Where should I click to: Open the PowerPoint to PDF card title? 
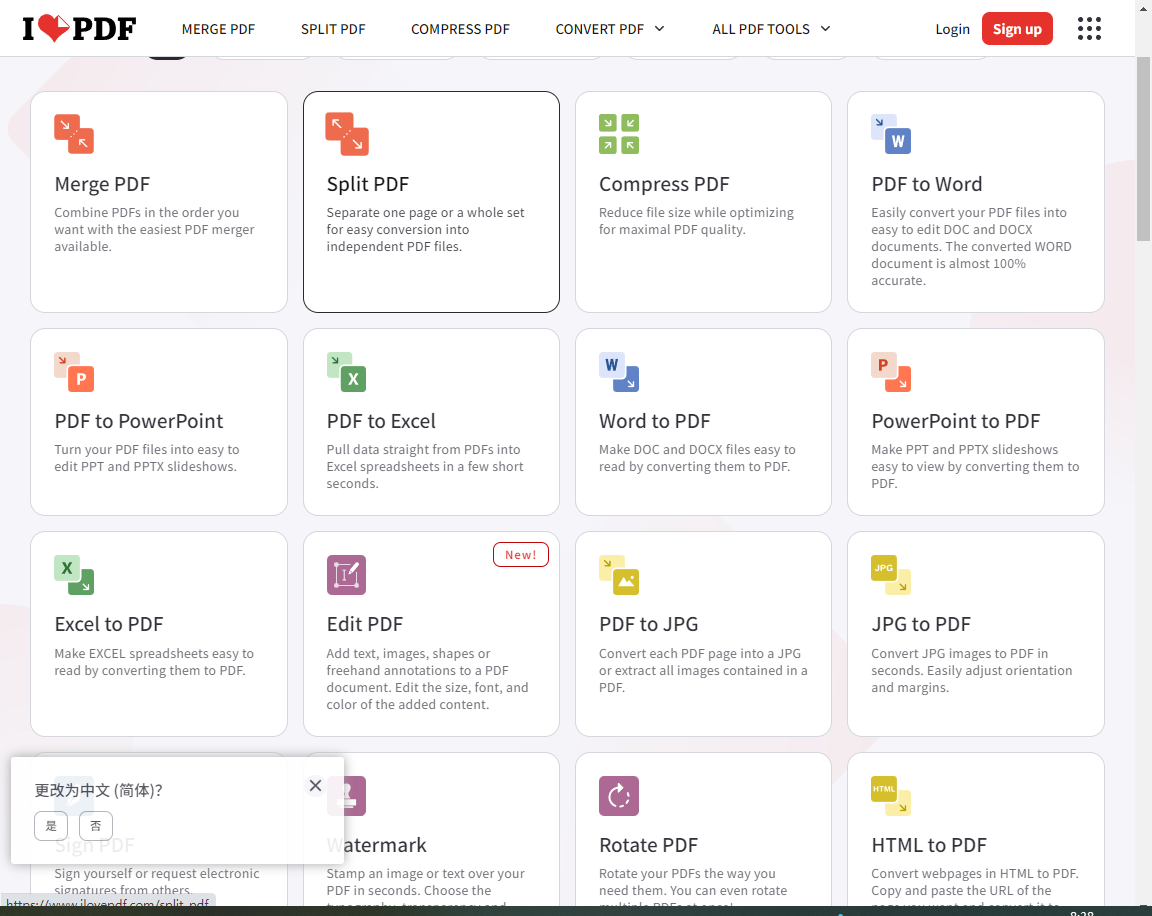(956, 422)
